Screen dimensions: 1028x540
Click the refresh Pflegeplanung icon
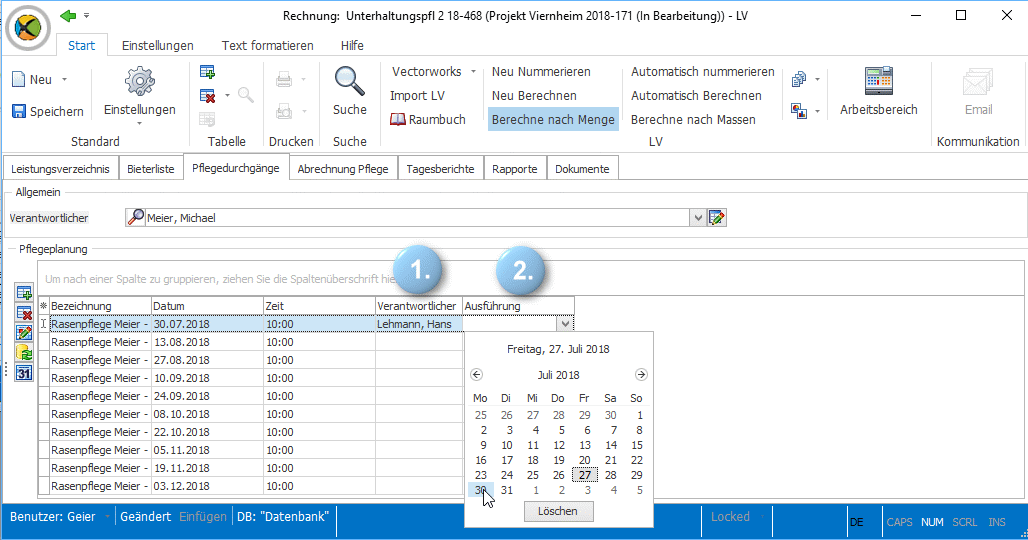tap(24, 353)
